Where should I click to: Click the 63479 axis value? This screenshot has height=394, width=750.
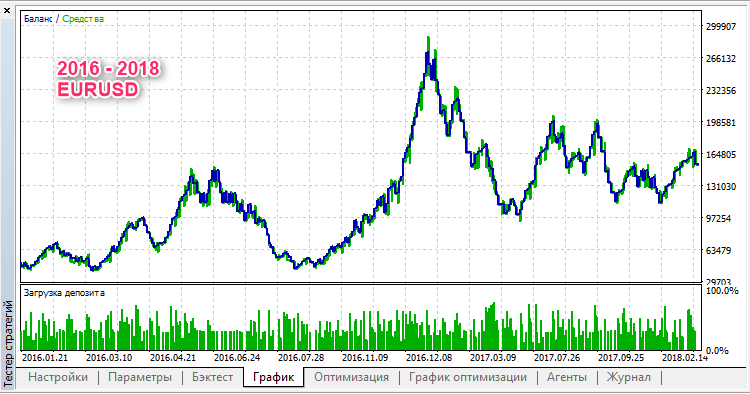[x=718, y=251]
